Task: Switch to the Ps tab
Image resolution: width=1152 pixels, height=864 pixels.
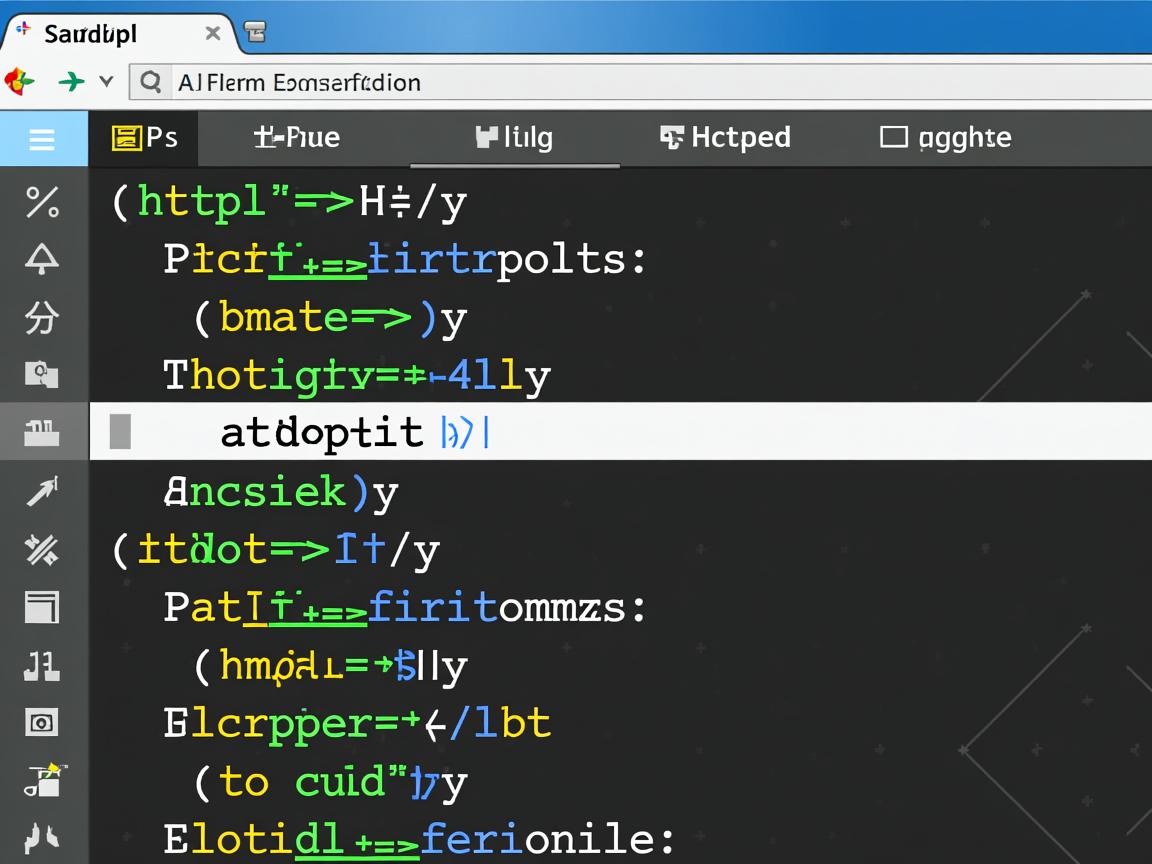Action: click(144, 138)
